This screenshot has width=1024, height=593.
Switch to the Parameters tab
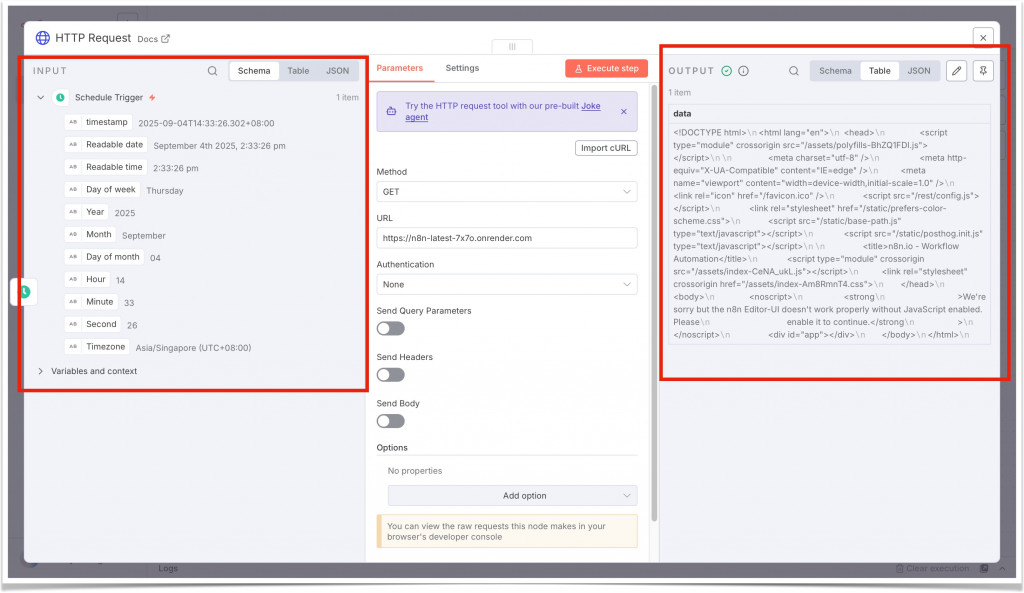400,68
